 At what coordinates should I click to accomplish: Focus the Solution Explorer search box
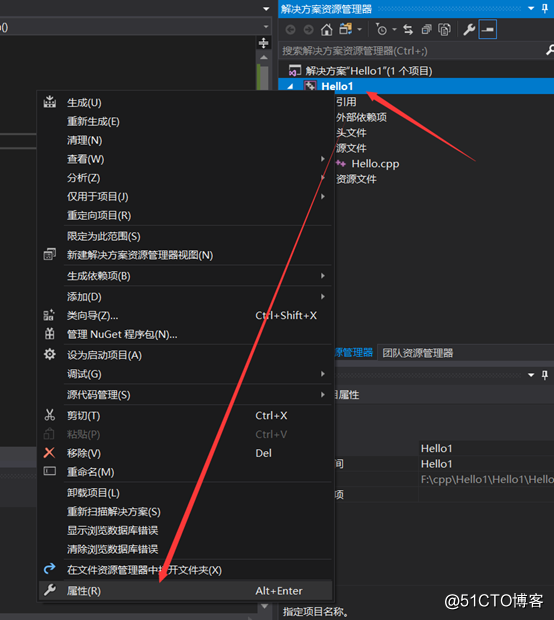[411, 51]
